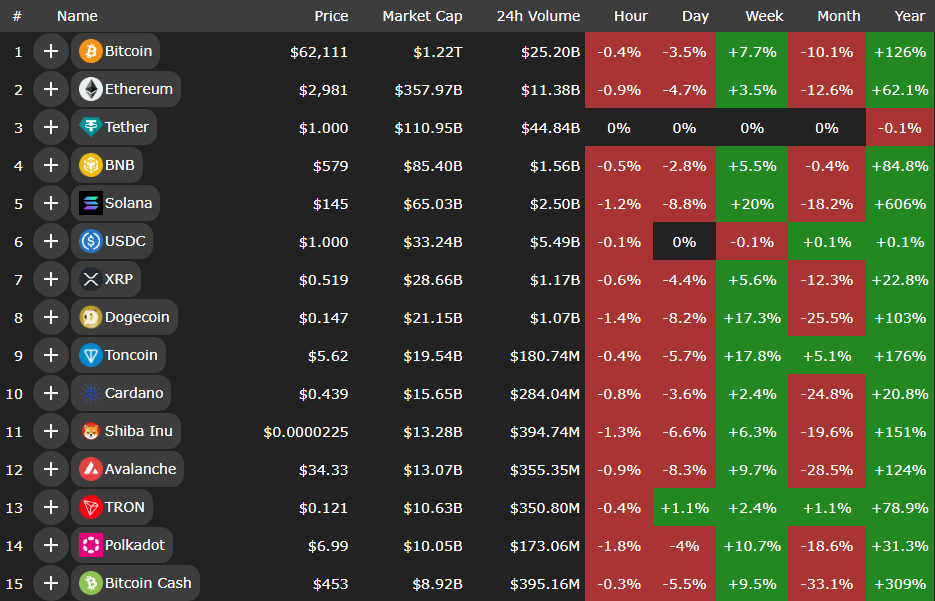Sort by 24h Volume column header
This screenshot has width=935, height=601.
click(537, 16)
